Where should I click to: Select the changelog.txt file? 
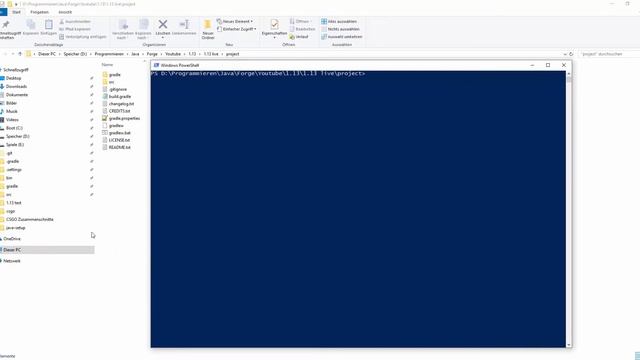click(121, 104)
